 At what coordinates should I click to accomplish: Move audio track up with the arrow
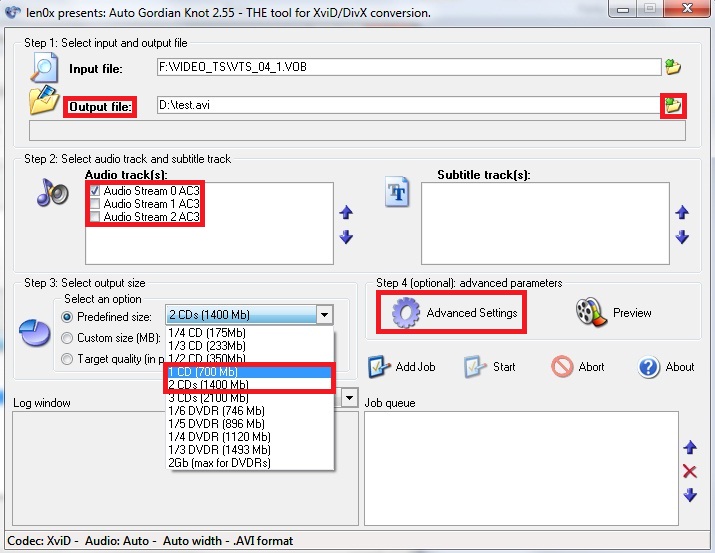pyautogui.click(x=346, y=212)
